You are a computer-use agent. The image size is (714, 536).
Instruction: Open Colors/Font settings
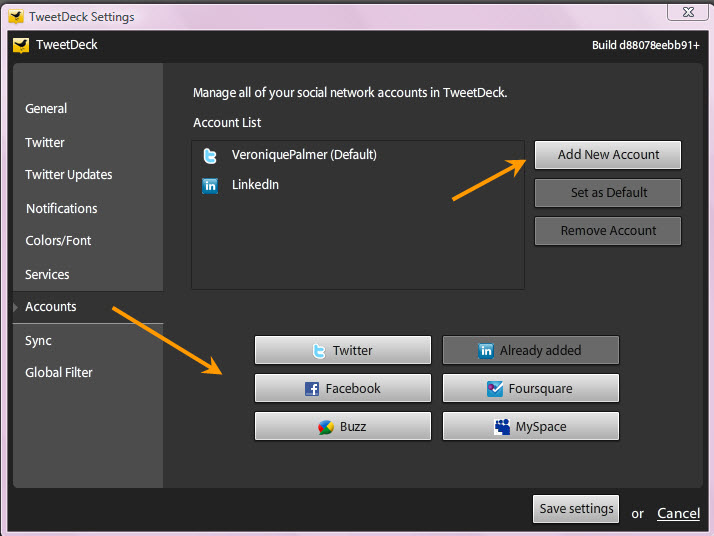coord(59,240)
